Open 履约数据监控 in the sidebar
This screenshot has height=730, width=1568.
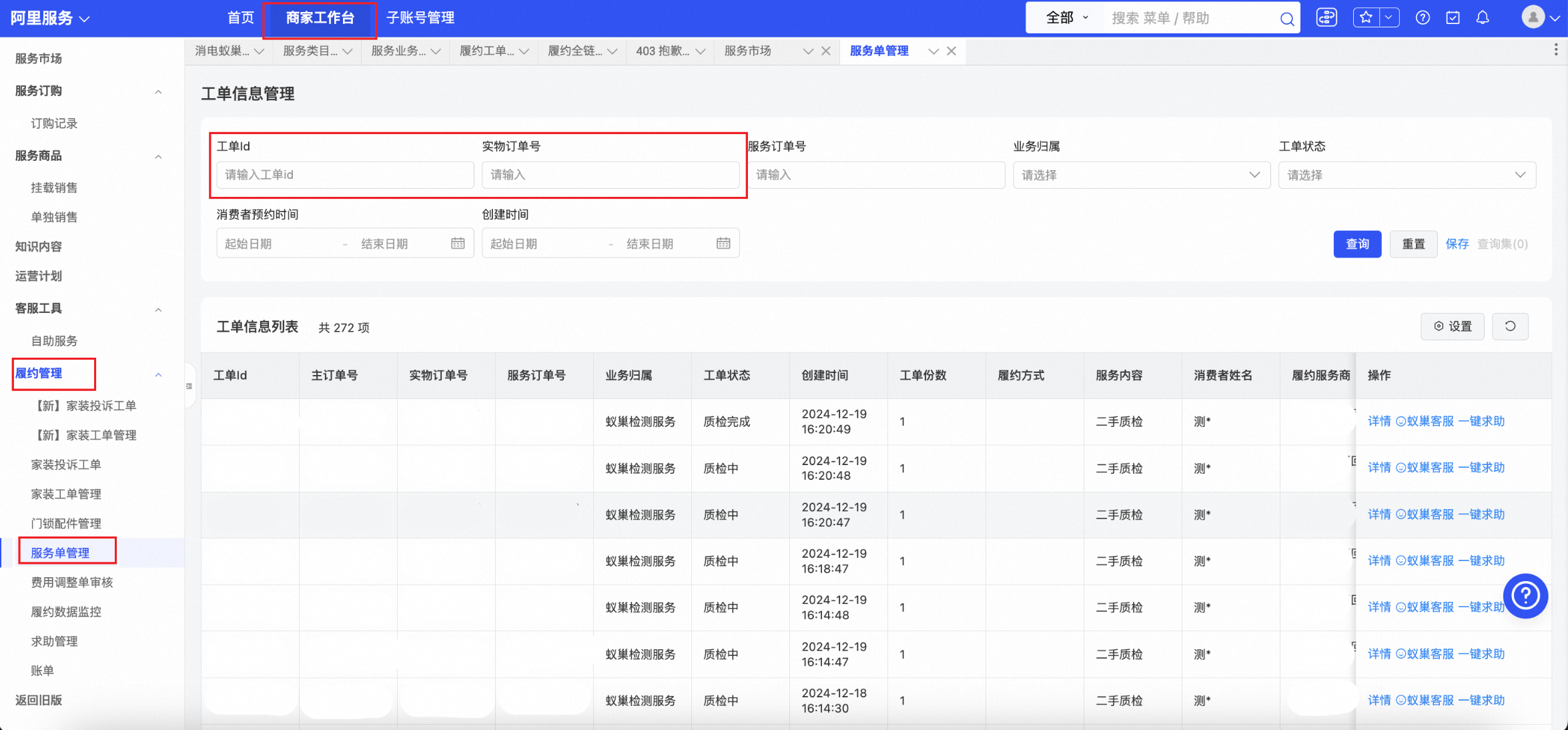point(66,611)
